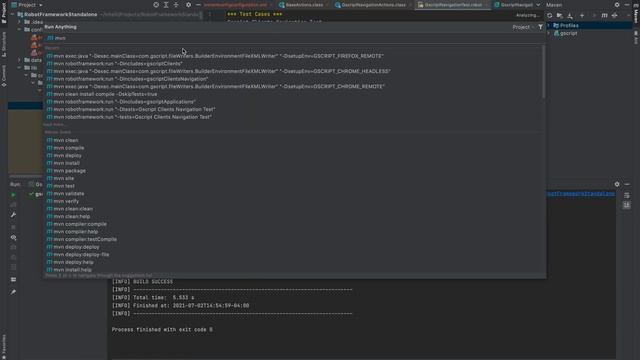Click the wrench icon in Run panel

click(13, 215)
